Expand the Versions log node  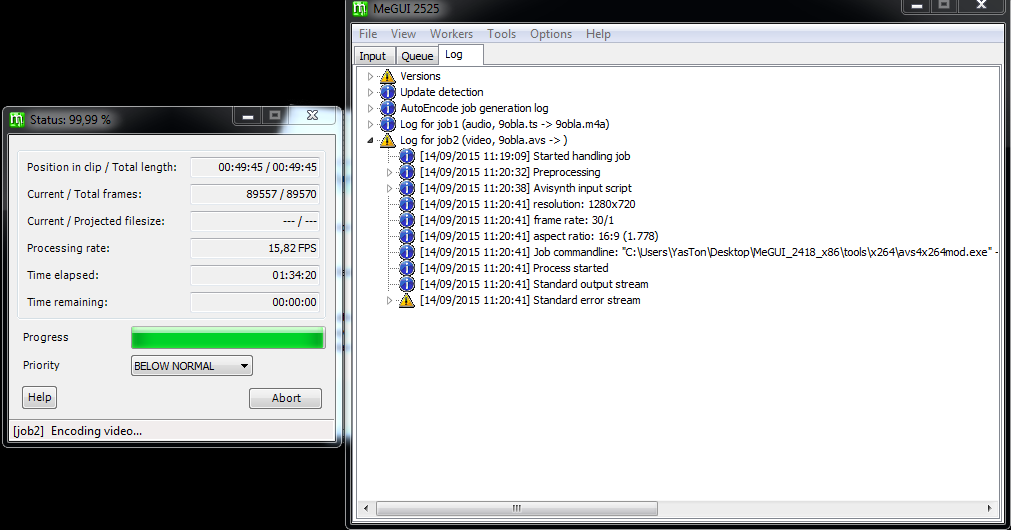(x=370, y=76)
